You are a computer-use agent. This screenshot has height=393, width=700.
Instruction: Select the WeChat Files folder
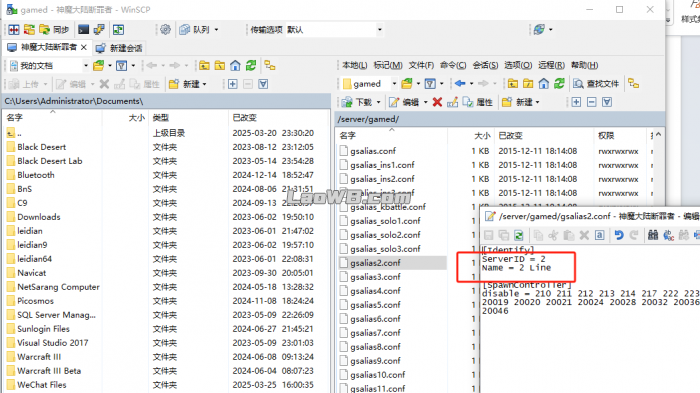(x=42, y=385)
